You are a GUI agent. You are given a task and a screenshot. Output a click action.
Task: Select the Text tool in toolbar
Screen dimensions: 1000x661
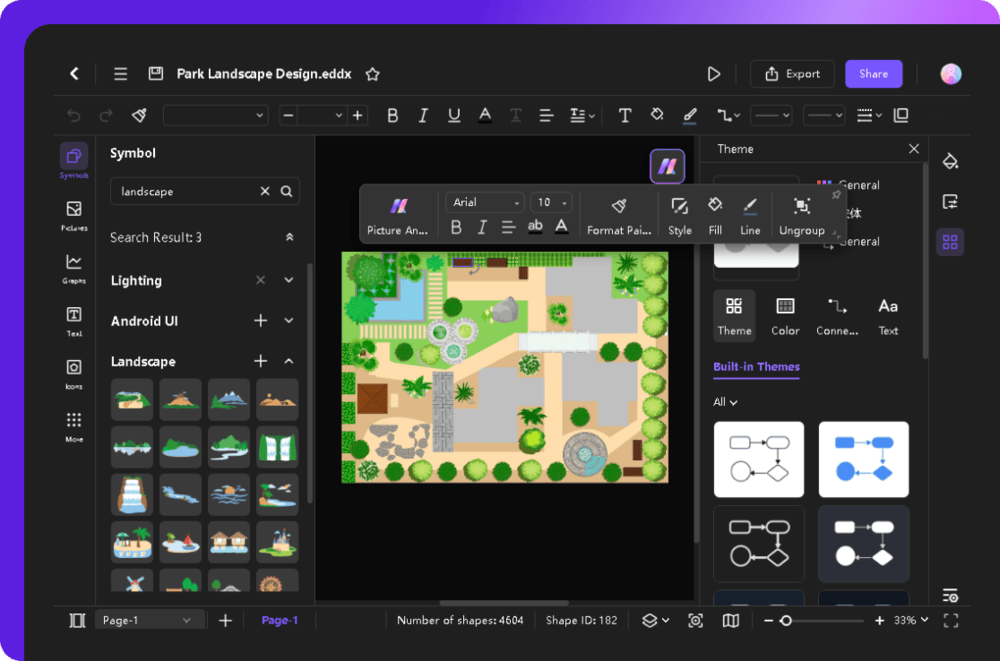click(625, 115)
